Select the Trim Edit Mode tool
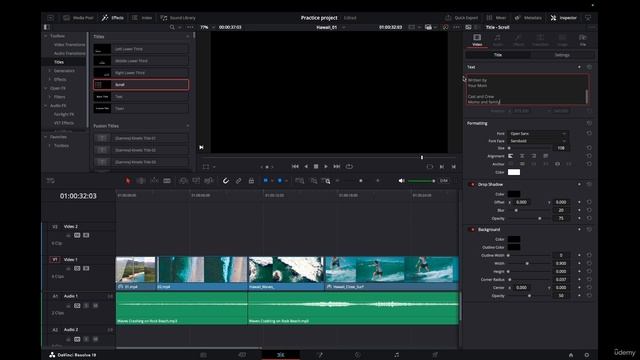This screenshot has width=640, height=360. coord(141,180)
